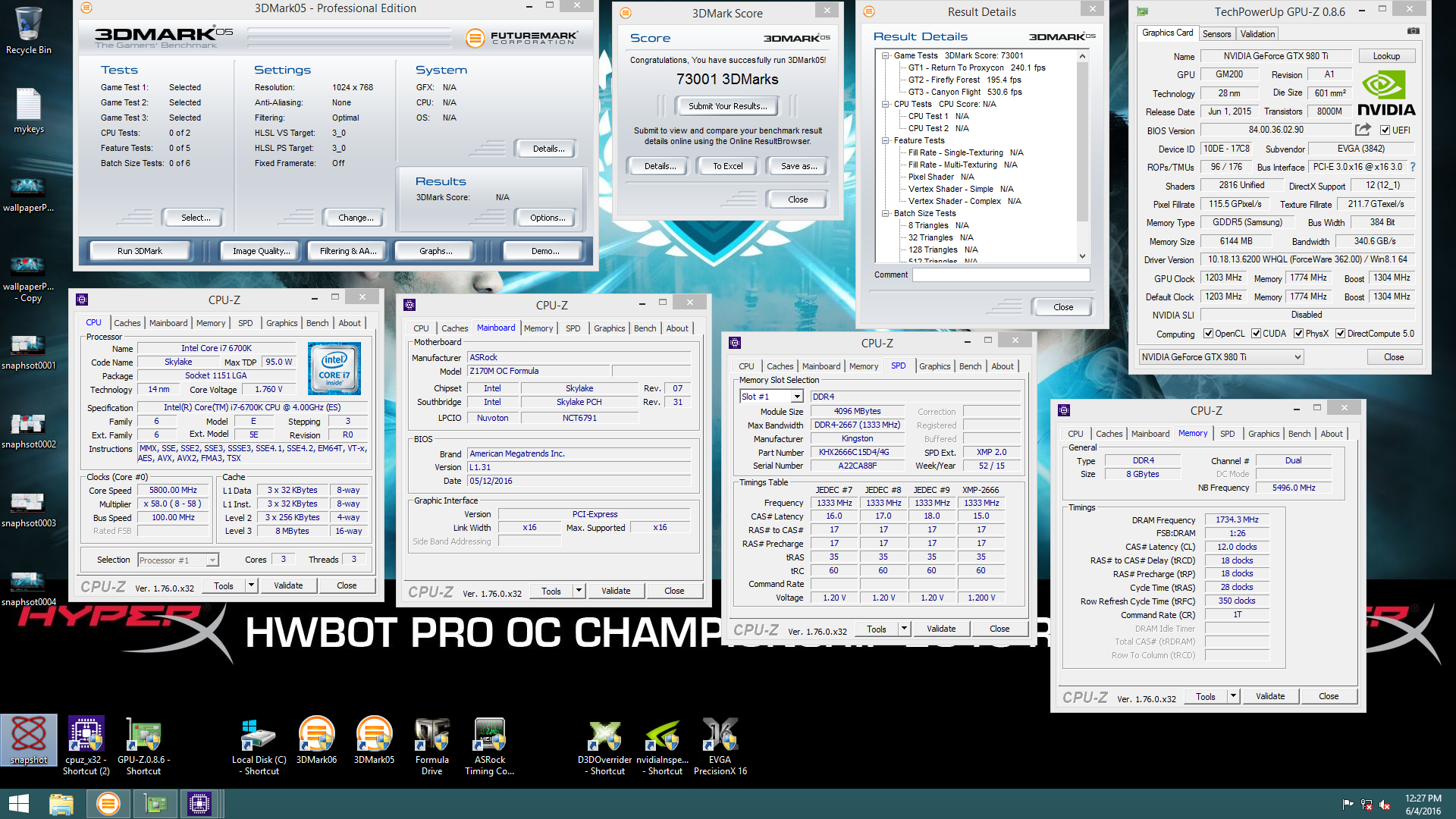Image resolution: width=1456 pixels, height=819 pixels.
Task: Open Tools dropdown arrow in CPU-Z SPD window
Action: (904, 629)
